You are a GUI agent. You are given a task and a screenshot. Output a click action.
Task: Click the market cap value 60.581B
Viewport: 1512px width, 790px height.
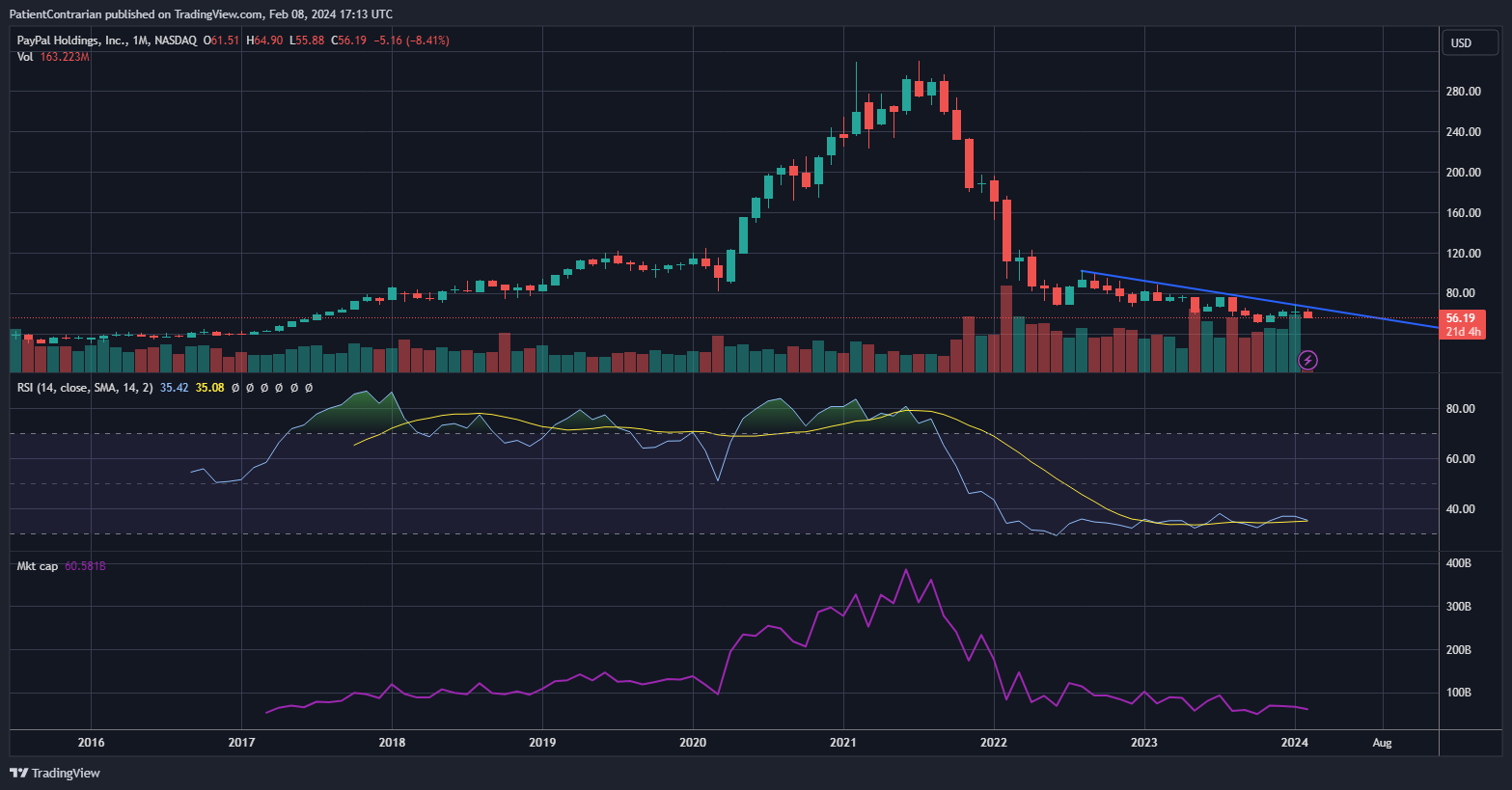click(85, 566)
